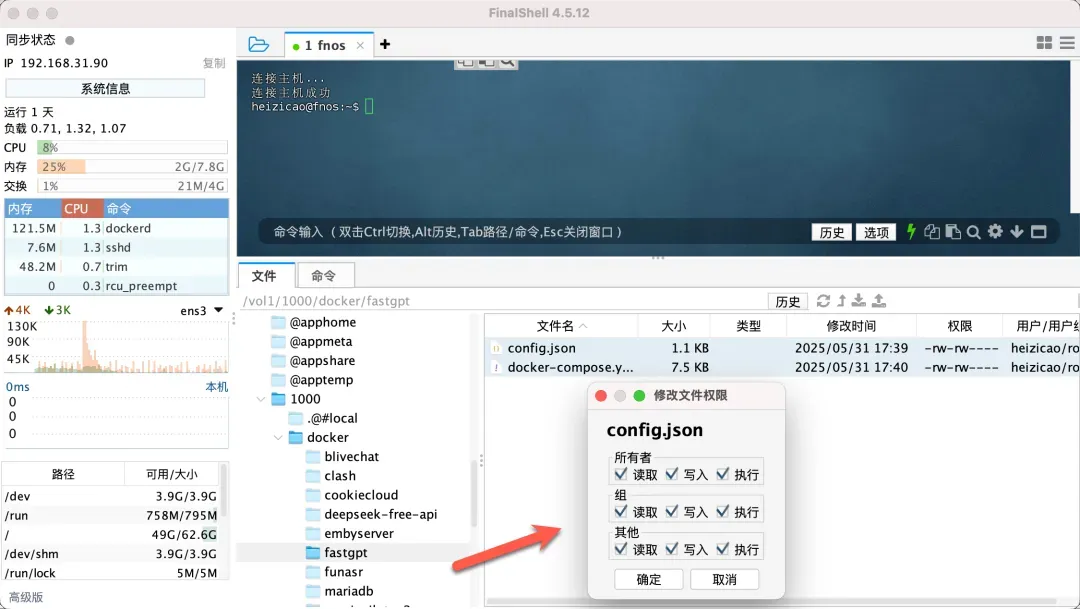Click the sync status gray dot indicator

coord(70,40)
